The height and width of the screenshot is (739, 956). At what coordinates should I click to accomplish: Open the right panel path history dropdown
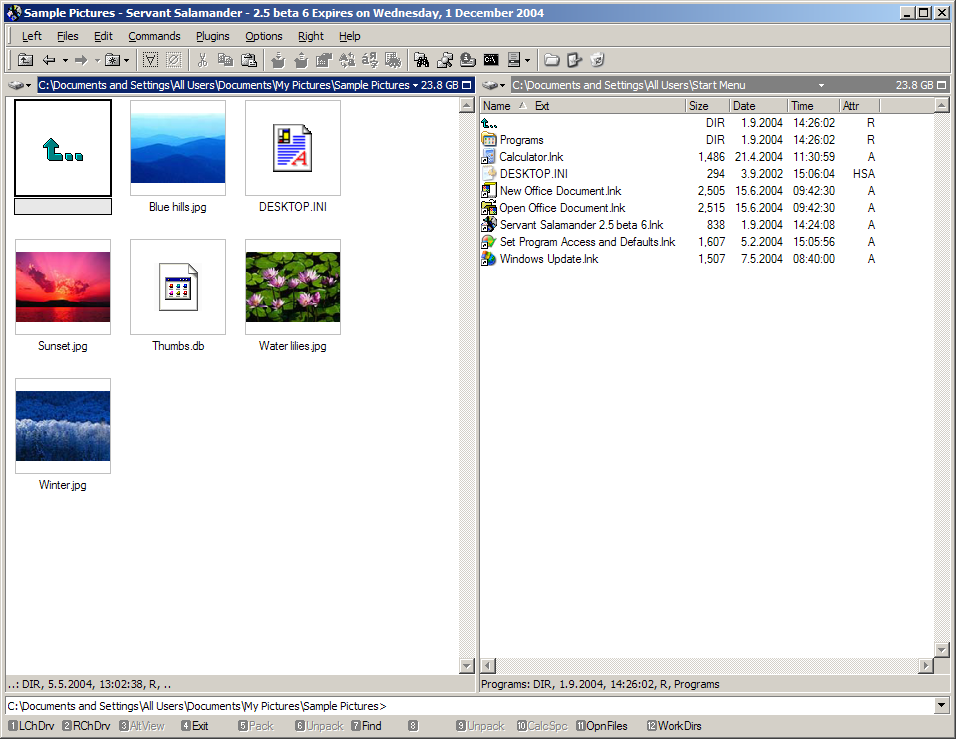[x=822, y=85]
